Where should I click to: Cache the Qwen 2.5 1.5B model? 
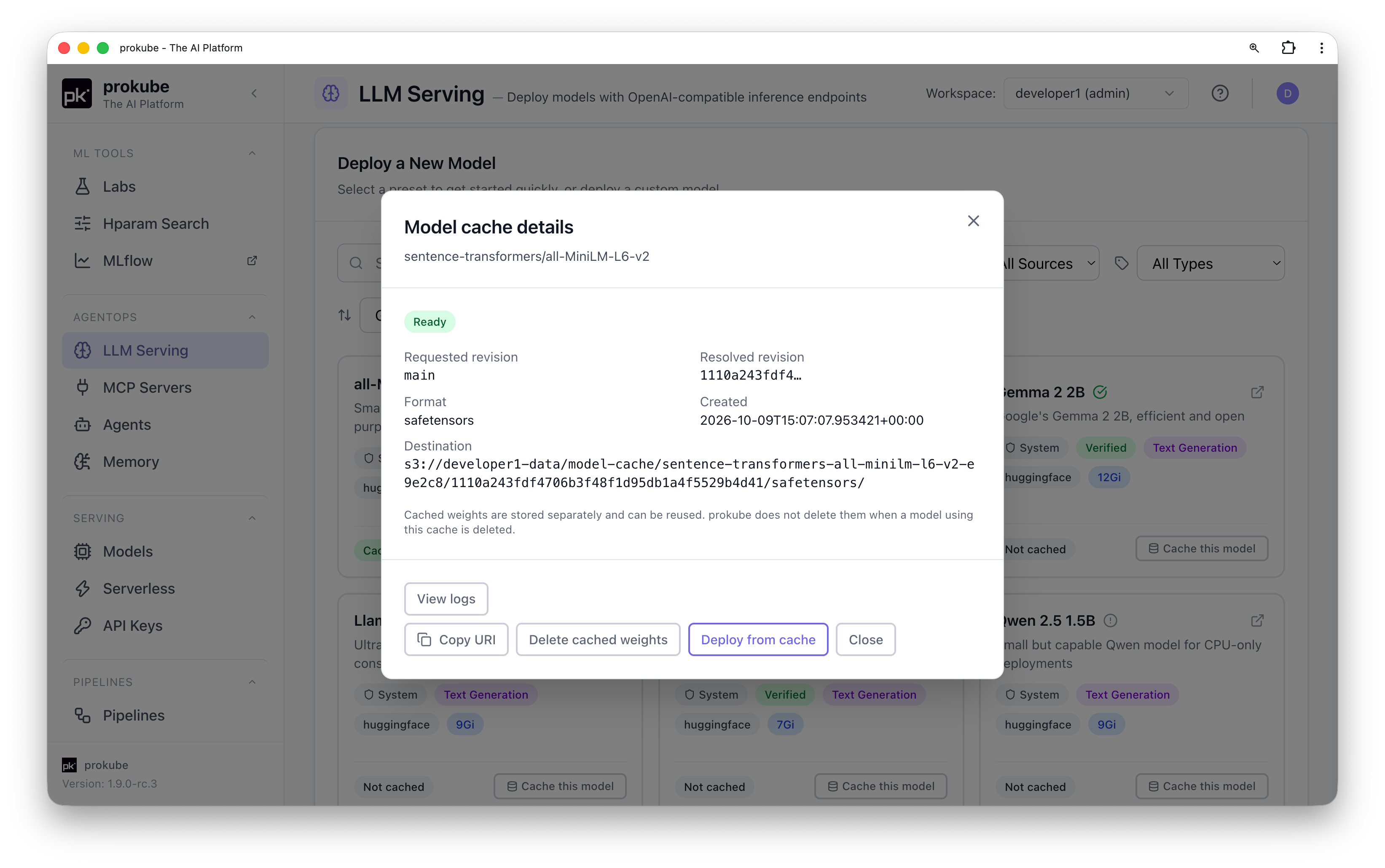tap(1201, 787)
